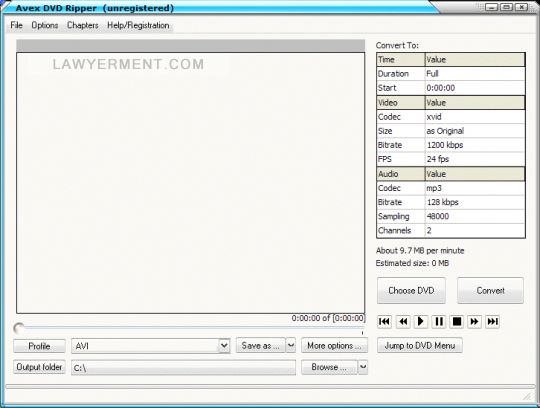
Task: Open the arrow beside Save as
Action: pos(291,345)
